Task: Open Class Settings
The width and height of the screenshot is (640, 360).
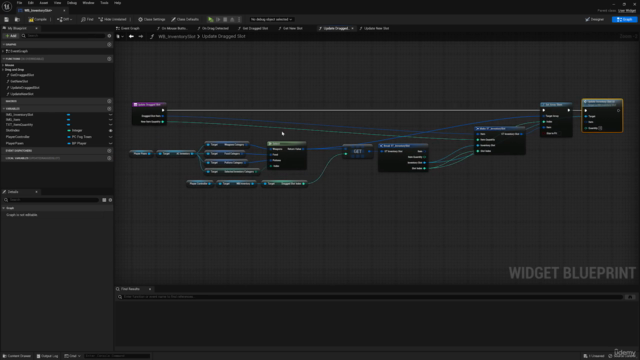Action: tap(151, 19)
